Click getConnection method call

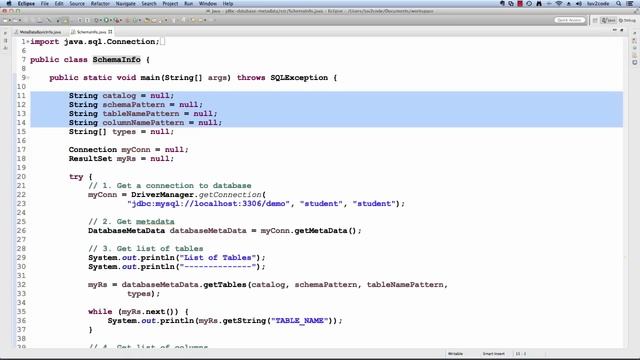[230, 195]
